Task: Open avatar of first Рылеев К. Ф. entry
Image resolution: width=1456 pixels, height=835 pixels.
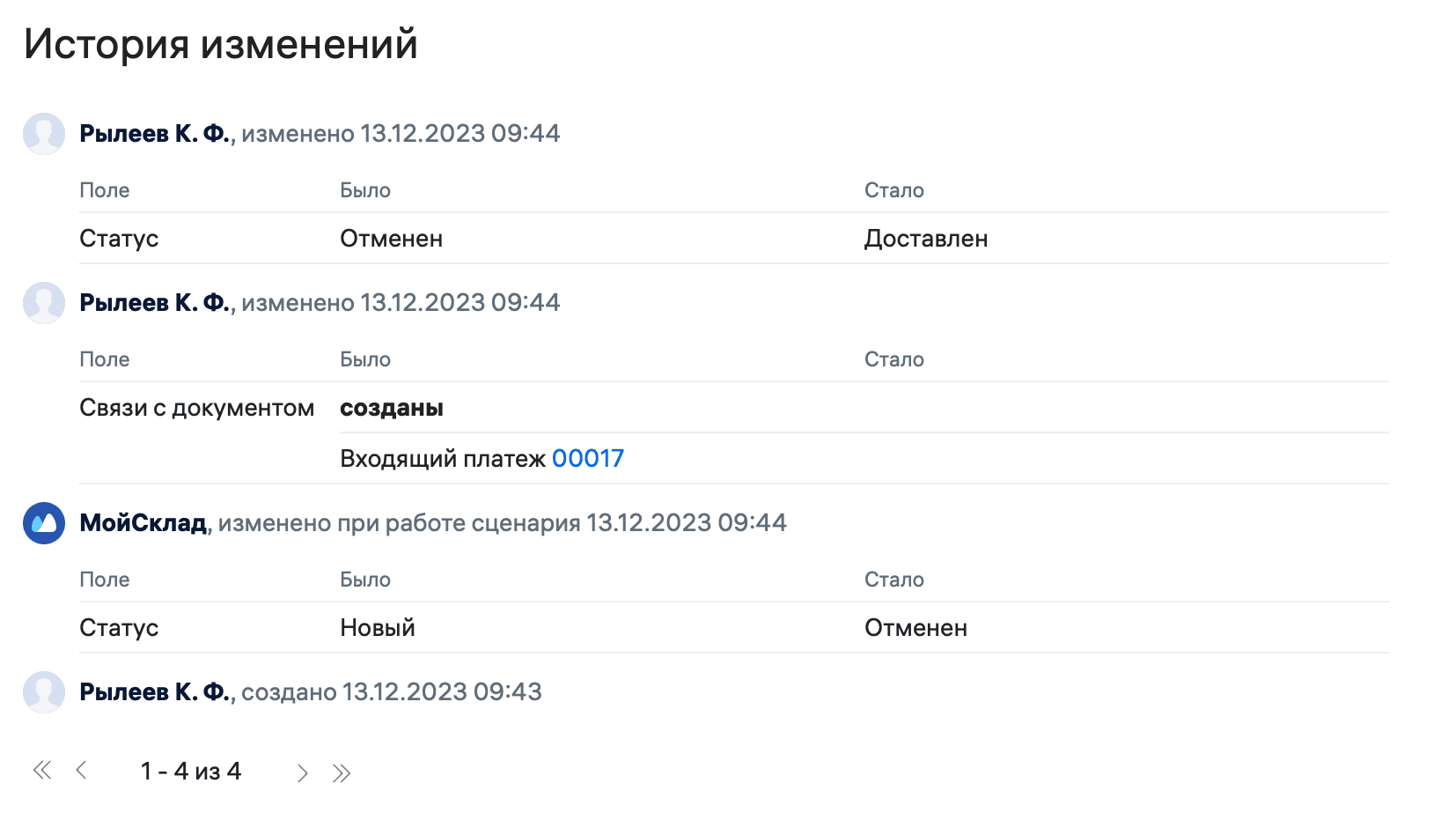Action: [43, 134]
